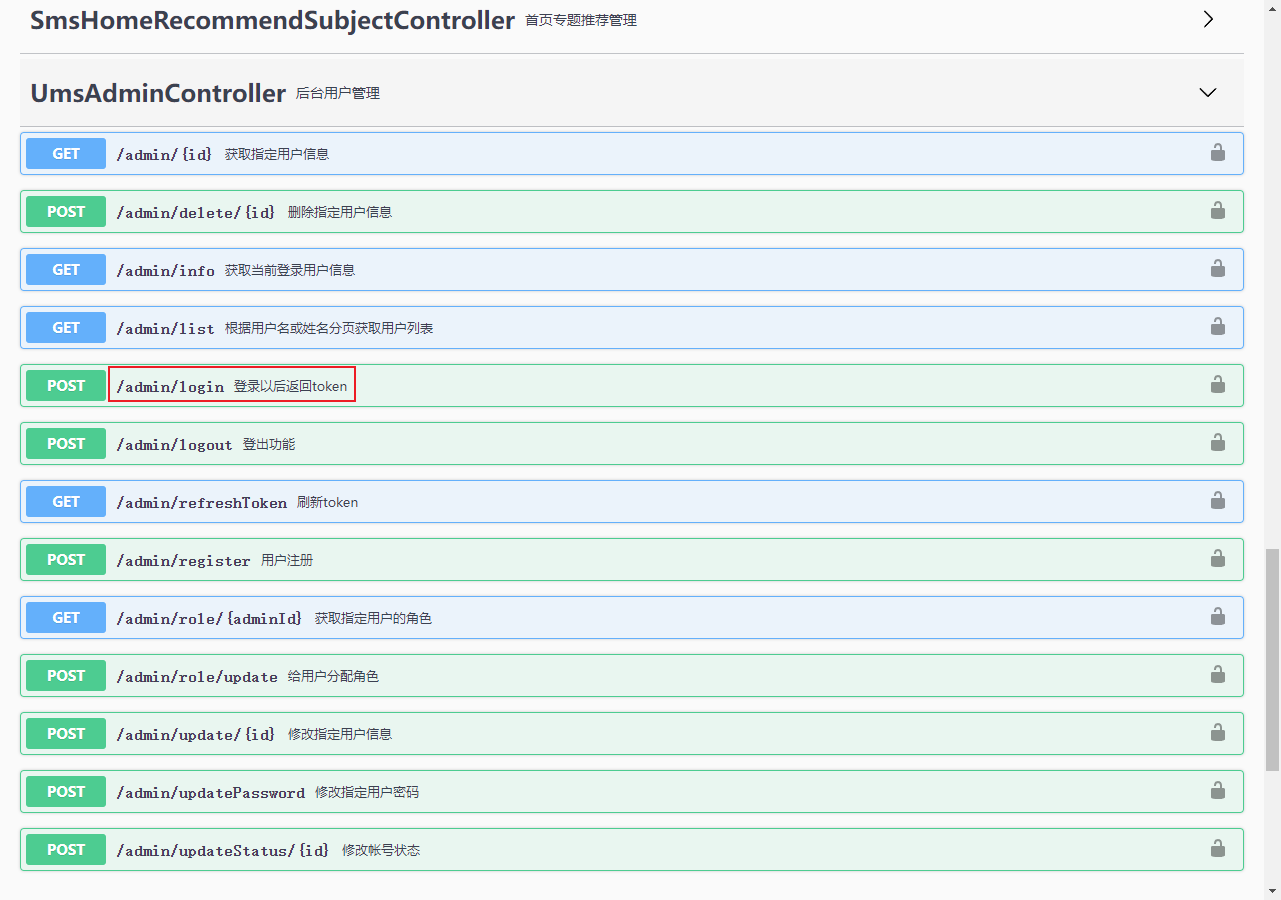Image resolution: width=1281 pixels, height=900 pixels.
Task: Click lock icon on /admin/role/update row
Action: coord(1217,675)
